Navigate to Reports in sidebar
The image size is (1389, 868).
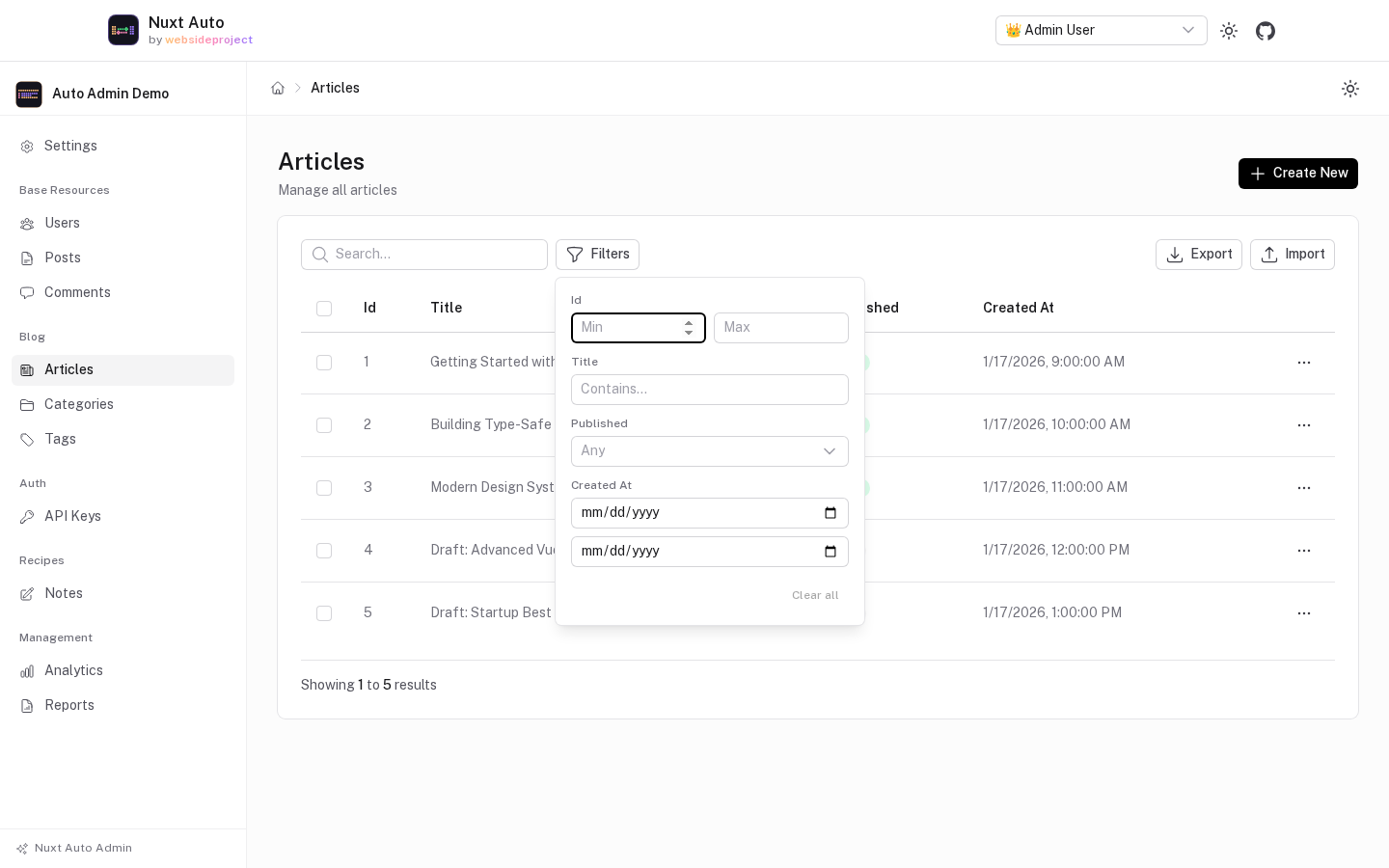pos(123,706)
